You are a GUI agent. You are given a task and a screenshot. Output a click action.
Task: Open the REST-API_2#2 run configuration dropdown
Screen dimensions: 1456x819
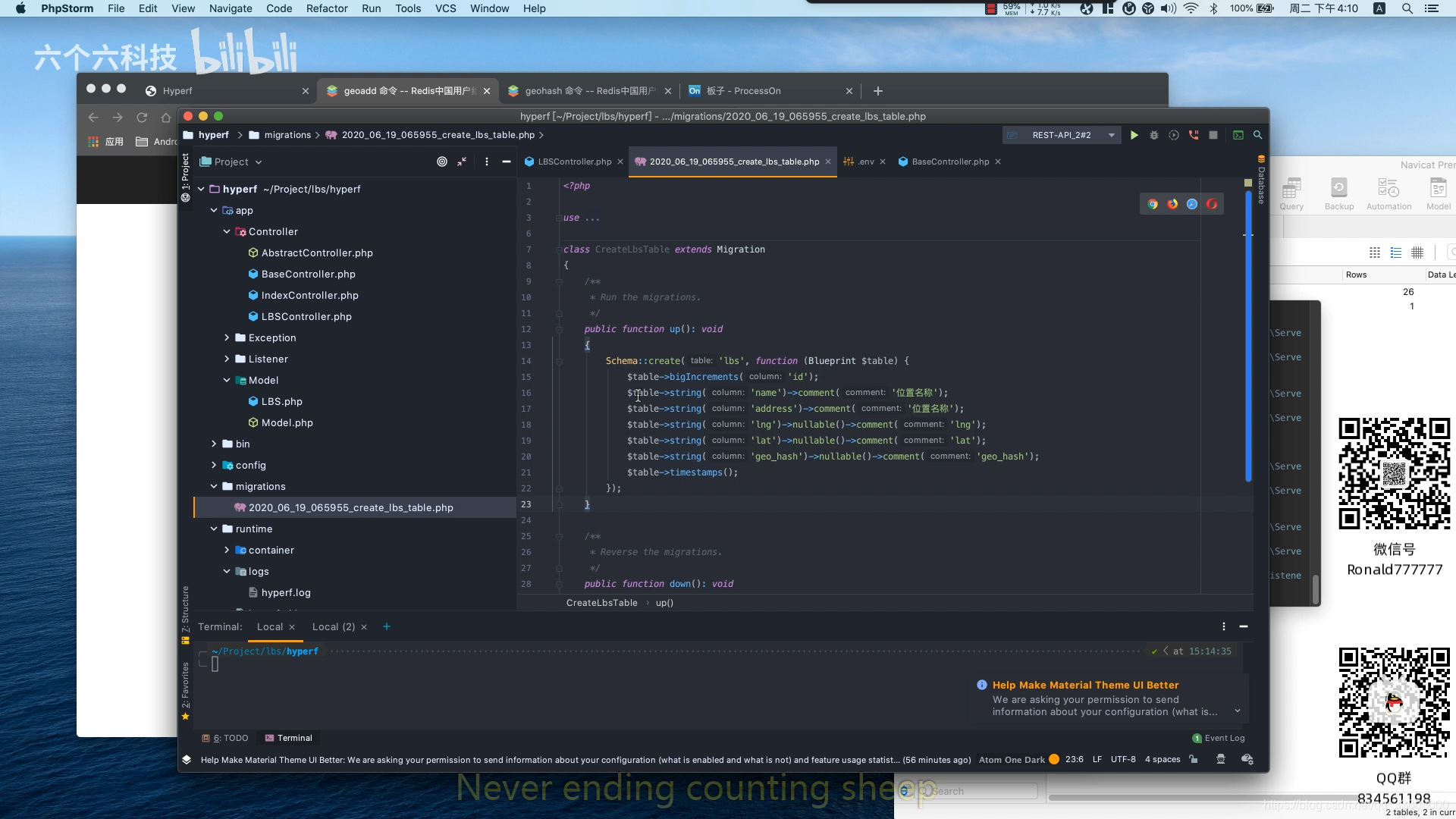(1062, 135)
